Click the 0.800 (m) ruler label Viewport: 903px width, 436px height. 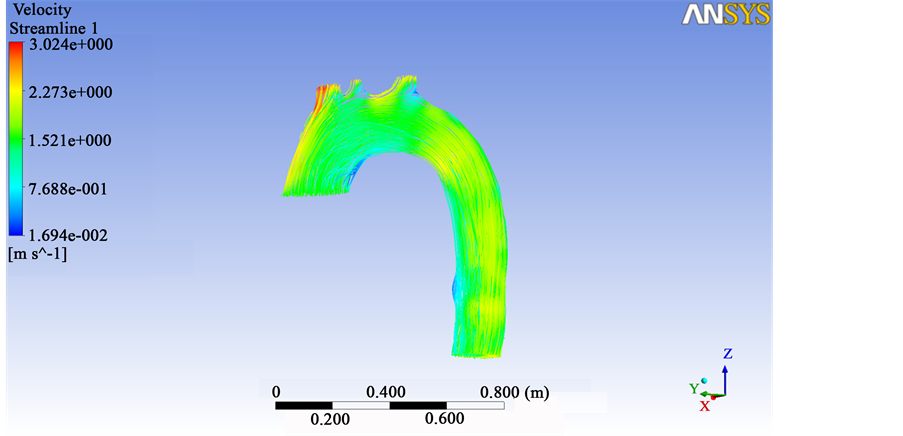515,392
